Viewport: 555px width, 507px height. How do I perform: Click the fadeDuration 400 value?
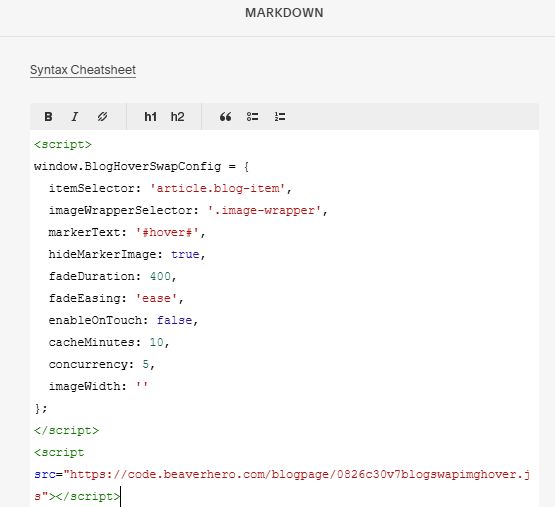(160, 276)
